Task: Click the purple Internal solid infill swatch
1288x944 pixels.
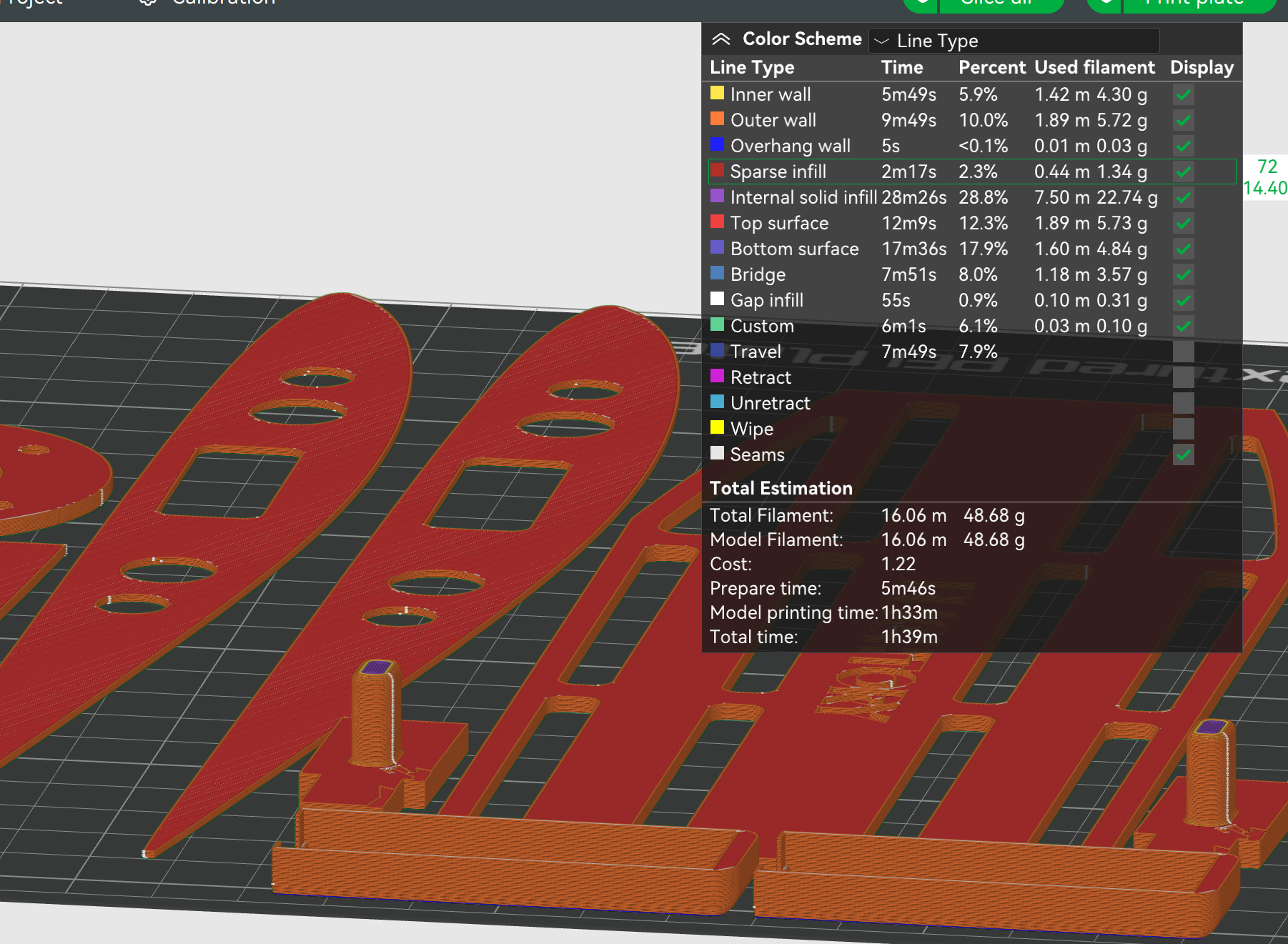Action: pyautogui.click(x=717, y=196)
